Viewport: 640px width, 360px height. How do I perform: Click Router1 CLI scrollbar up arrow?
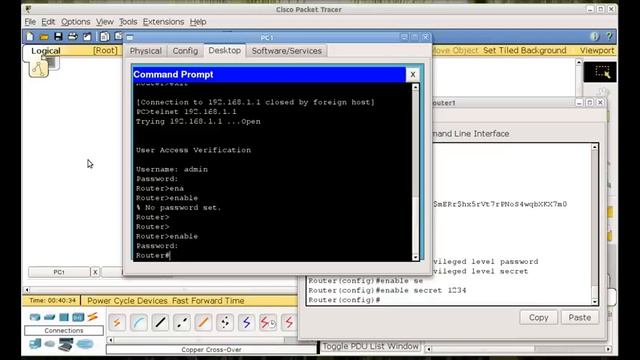pos(595,147)
